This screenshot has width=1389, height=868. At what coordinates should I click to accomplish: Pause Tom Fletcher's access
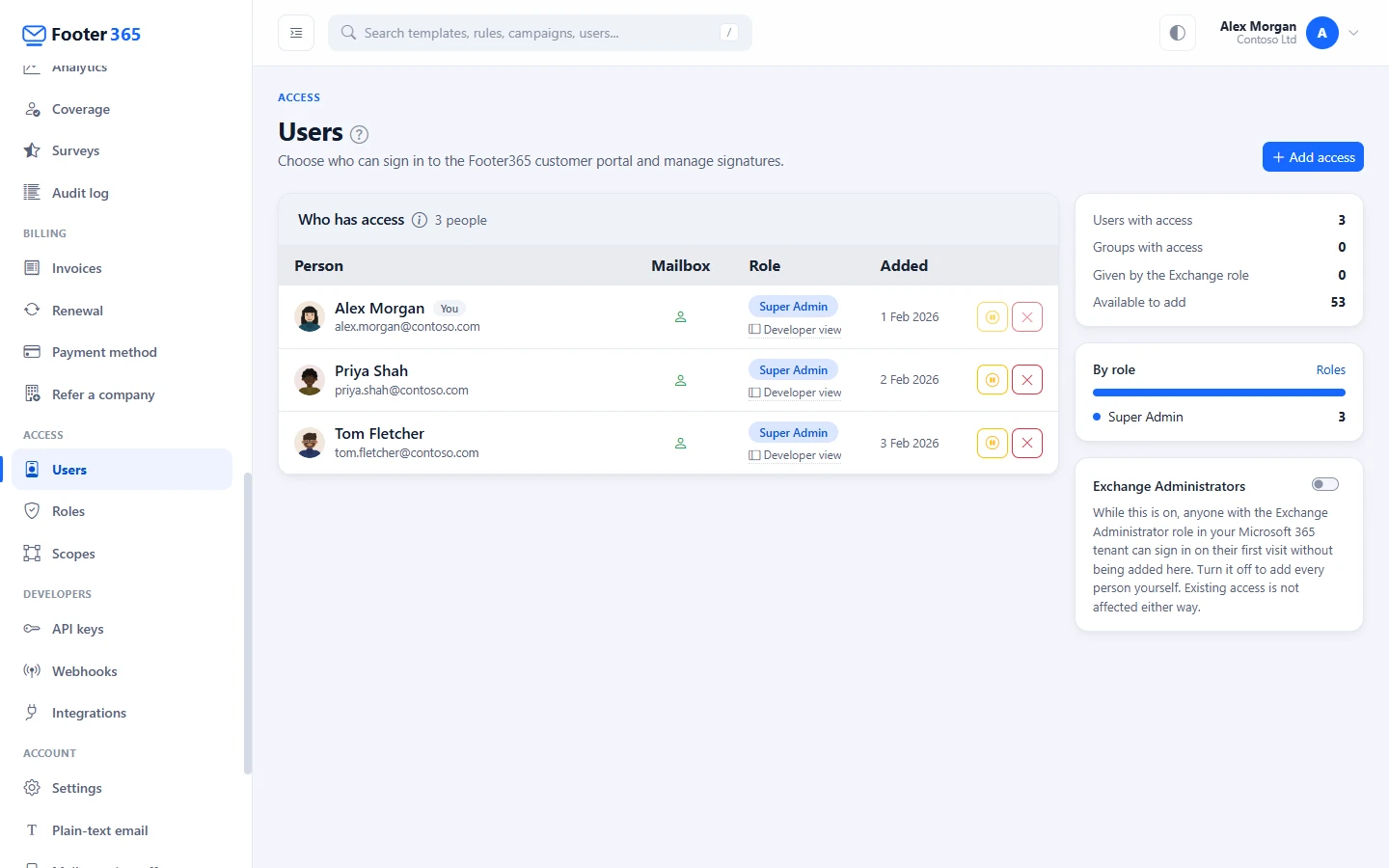point(992,443)
